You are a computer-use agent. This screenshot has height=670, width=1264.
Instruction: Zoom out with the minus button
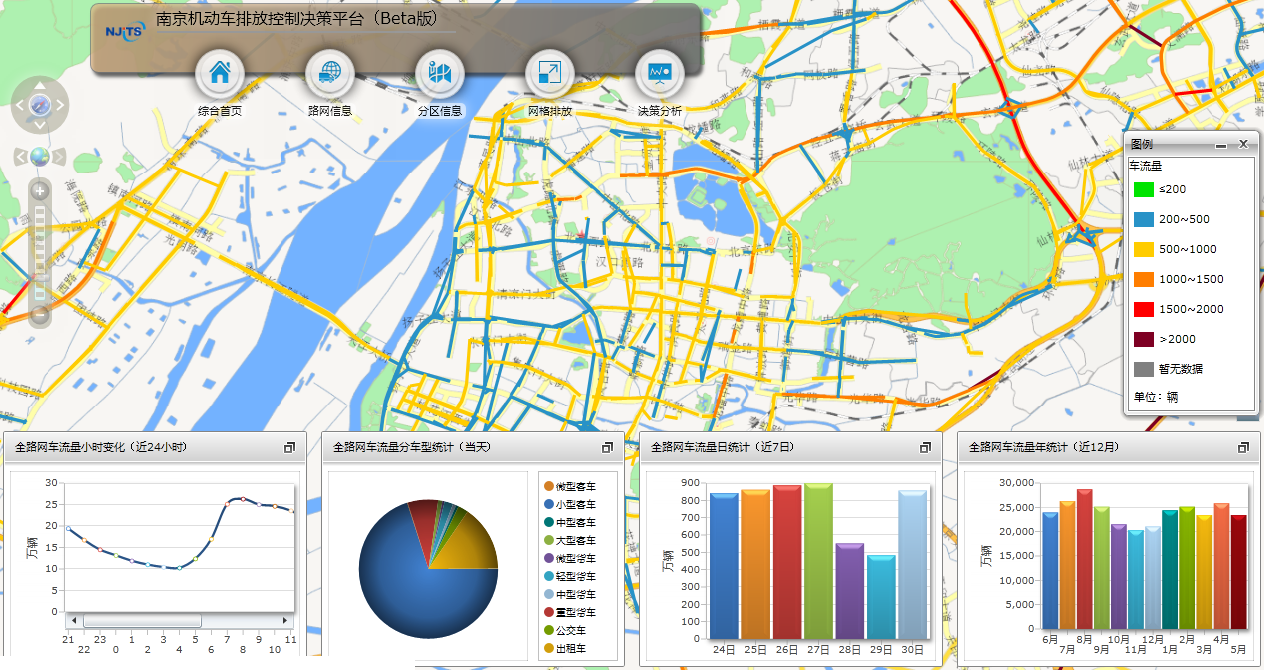pos(40,315)
